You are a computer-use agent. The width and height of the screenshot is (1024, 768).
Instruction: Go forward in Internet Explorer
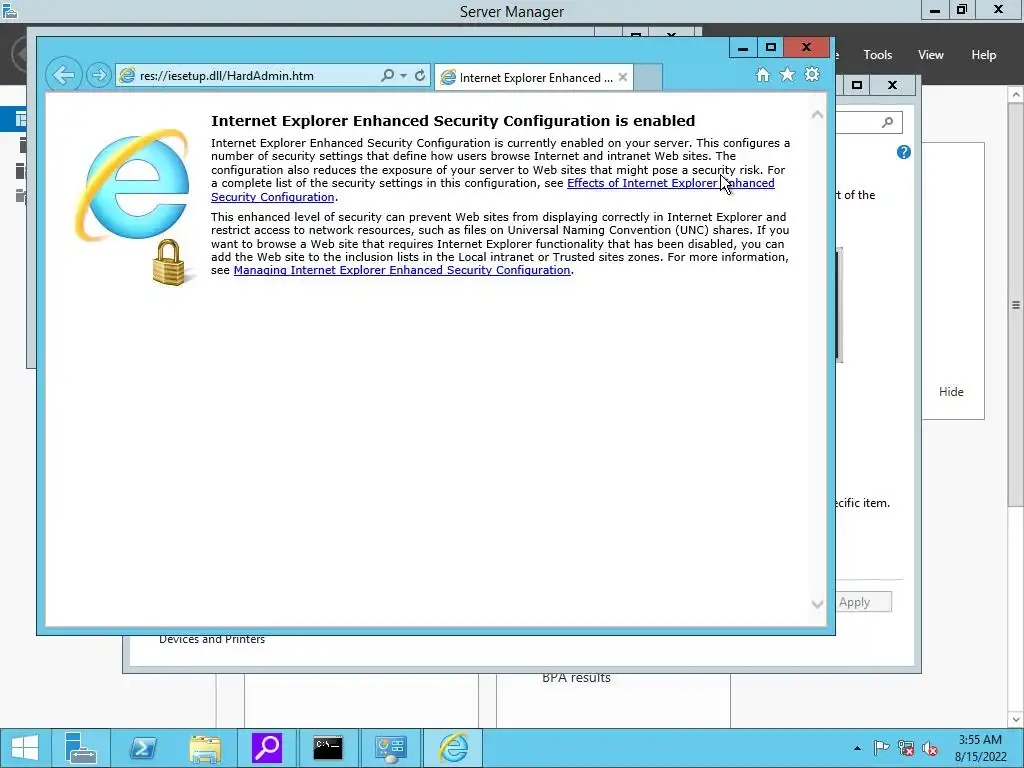[x=99, y=76]
